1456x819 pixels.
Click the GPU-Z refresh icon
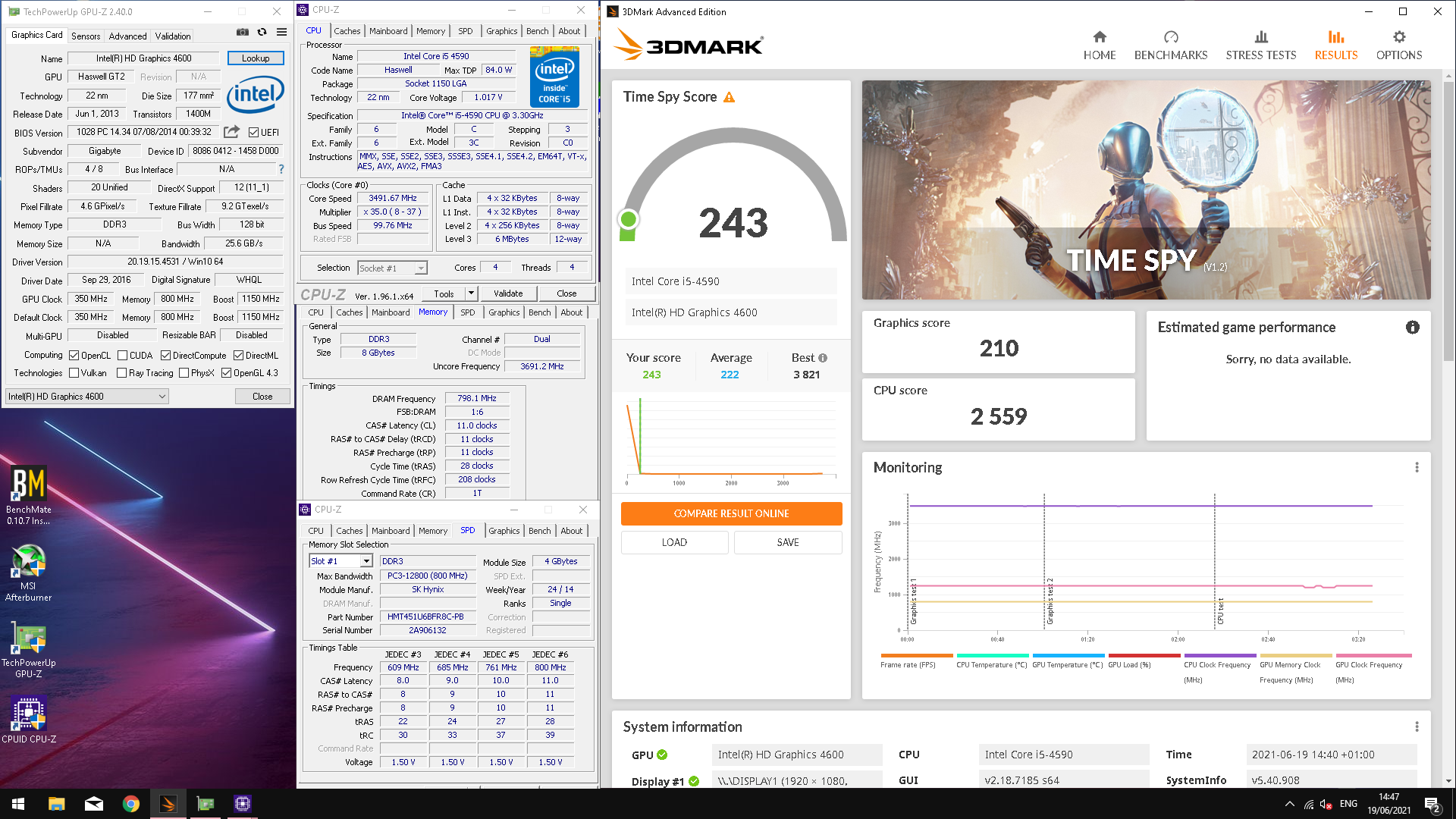coord(262,32)
